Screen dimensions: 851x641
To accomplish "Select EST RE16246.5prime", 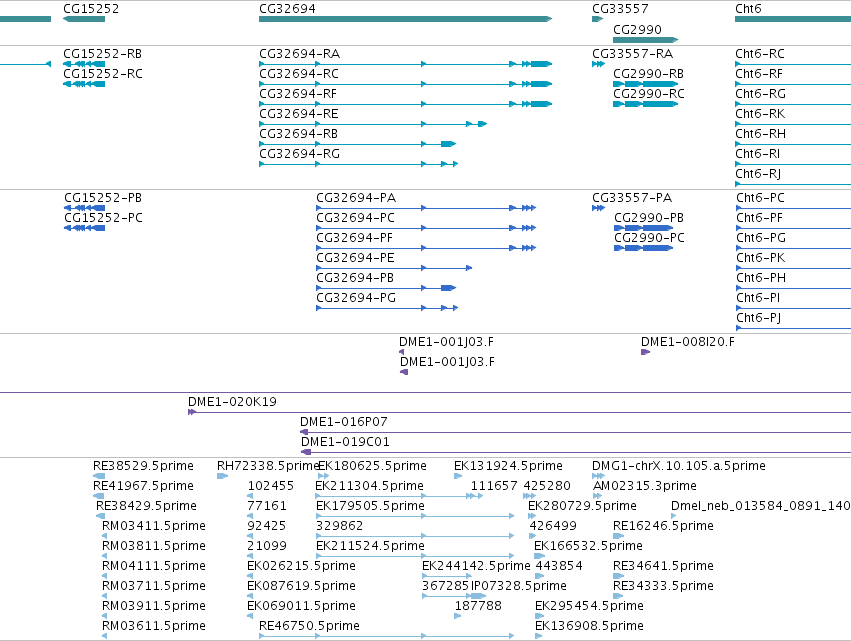I will coord(663,526).
